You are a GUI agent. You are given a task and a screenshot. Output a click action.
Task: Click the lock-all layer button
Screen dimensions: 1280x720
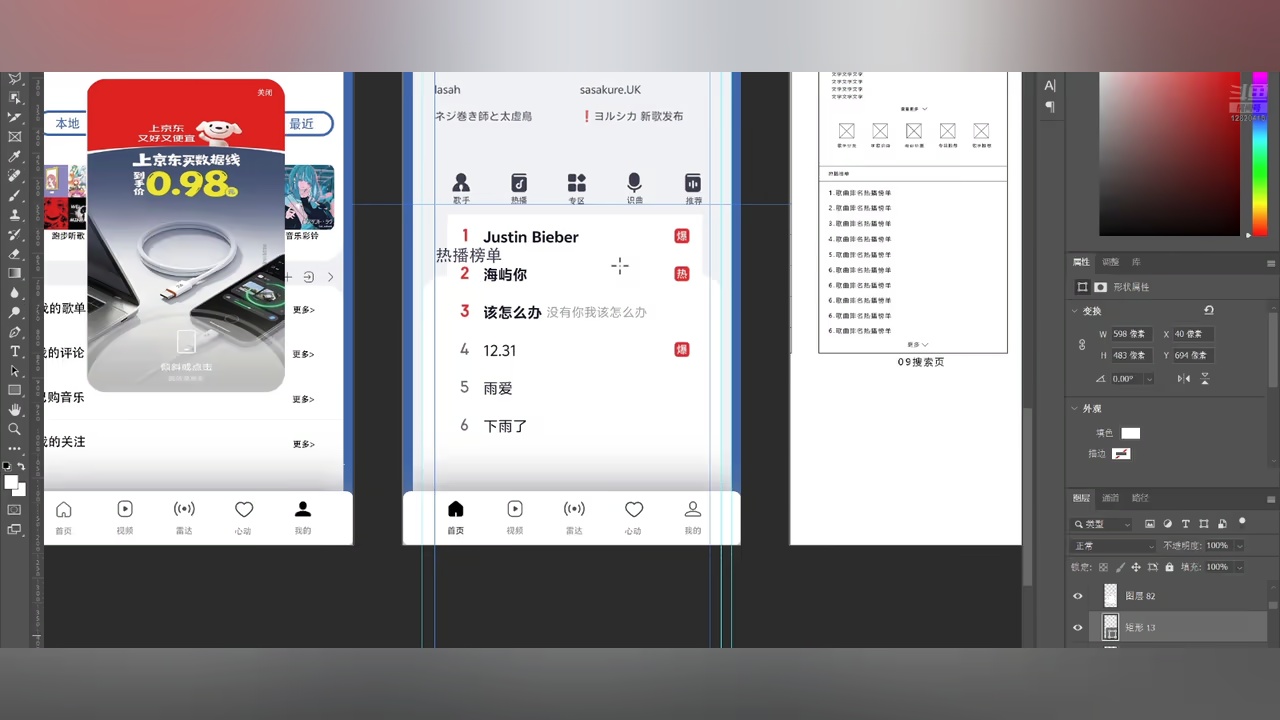coord(1169,567)
